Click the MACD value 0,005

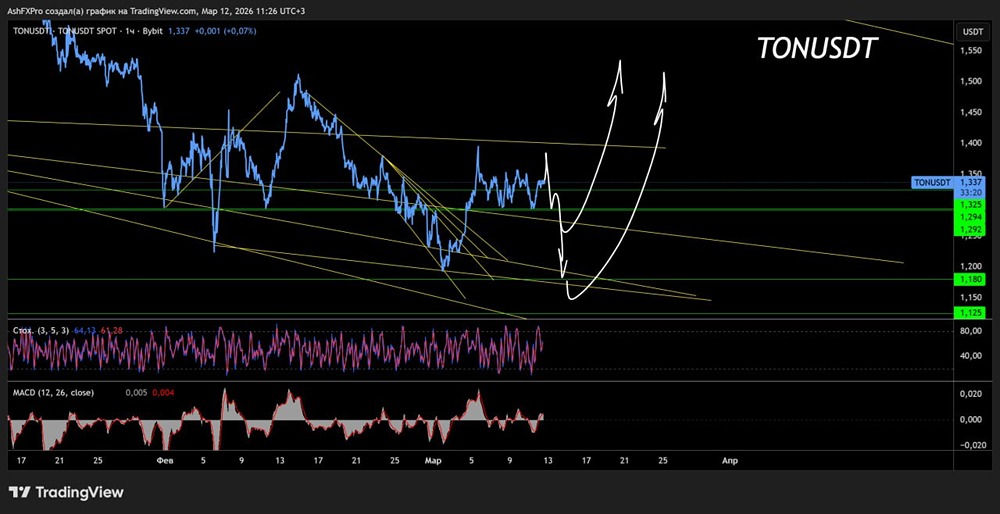(136, 393)
